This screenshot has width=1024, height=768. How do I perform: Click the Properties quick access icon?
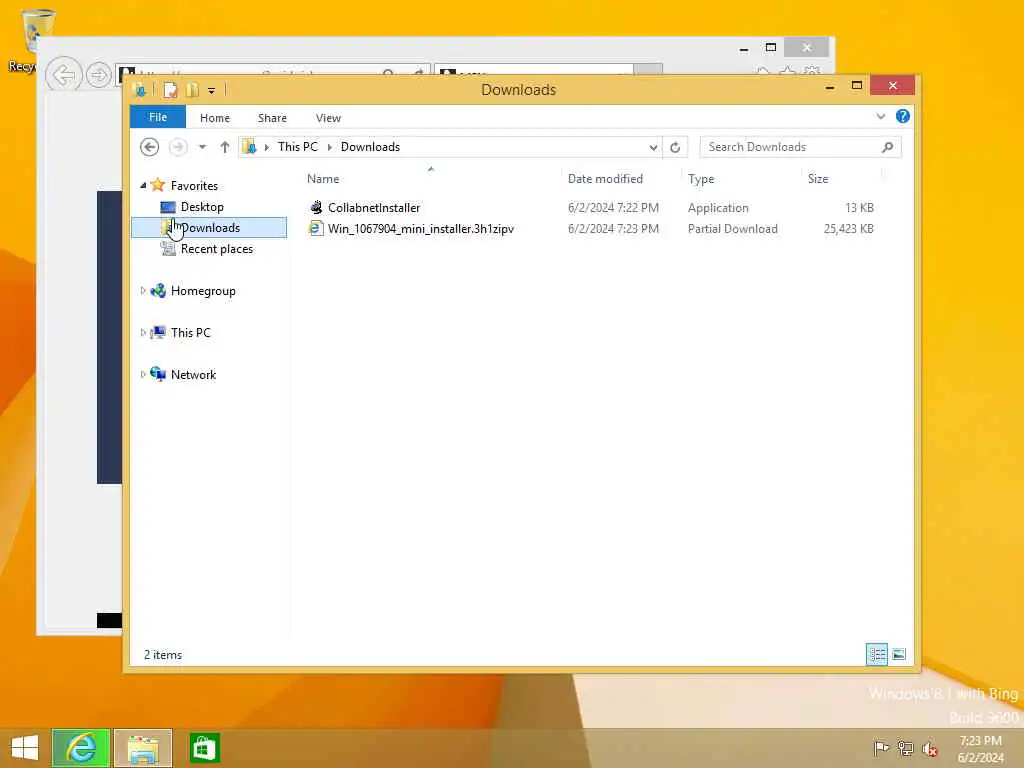pyautogui.click(x=170, y=90)
